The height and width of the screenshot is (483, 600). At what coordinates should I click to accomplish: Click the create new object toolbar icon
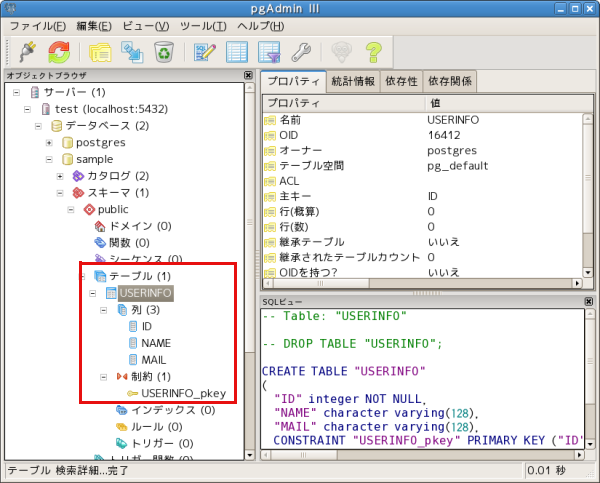click(x=132, y=52)
